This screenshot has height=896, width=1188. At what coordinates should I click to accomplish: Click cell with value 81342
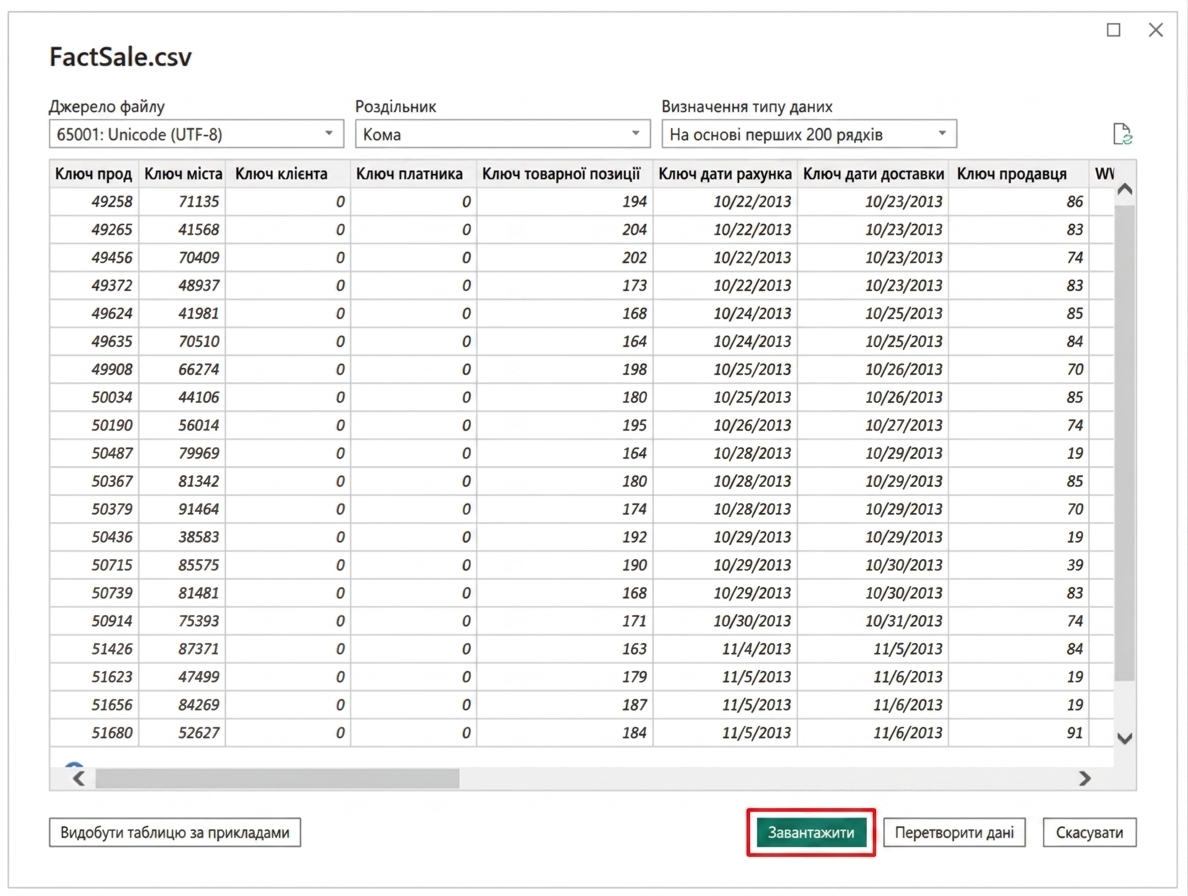[183, 482]
